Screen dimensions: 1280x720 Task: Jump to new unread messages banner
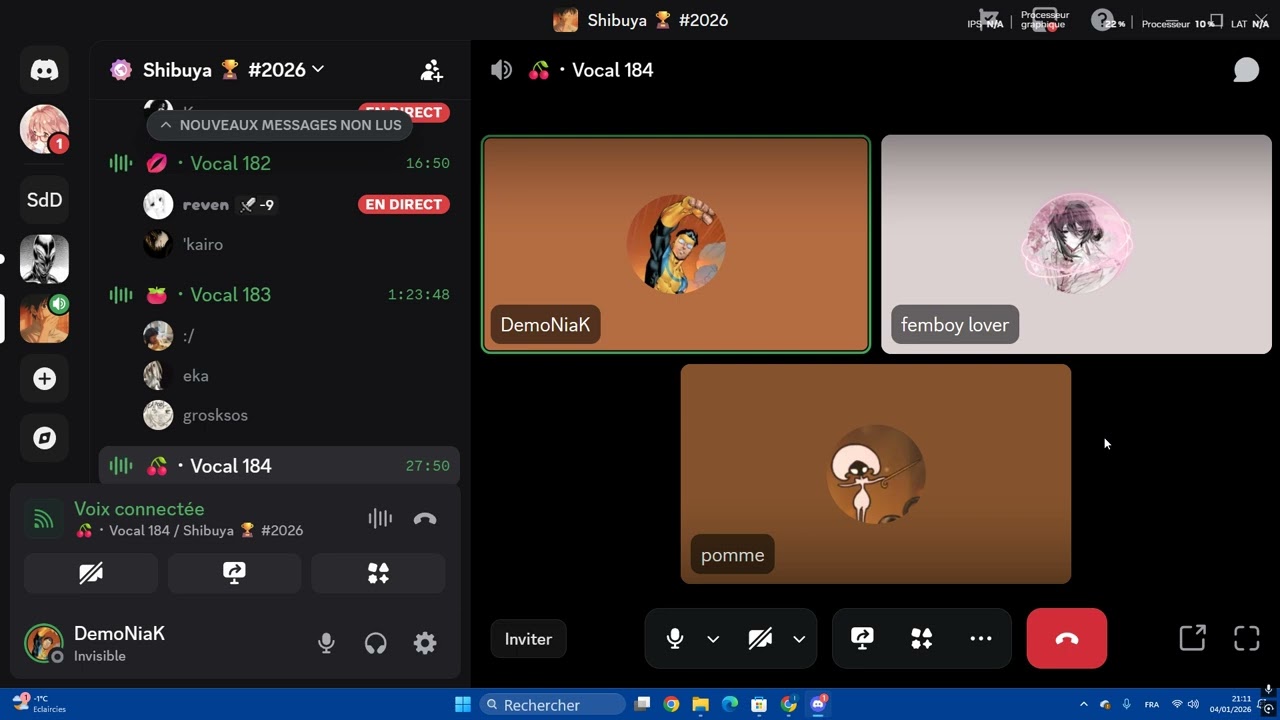click(x=280, y=125)
